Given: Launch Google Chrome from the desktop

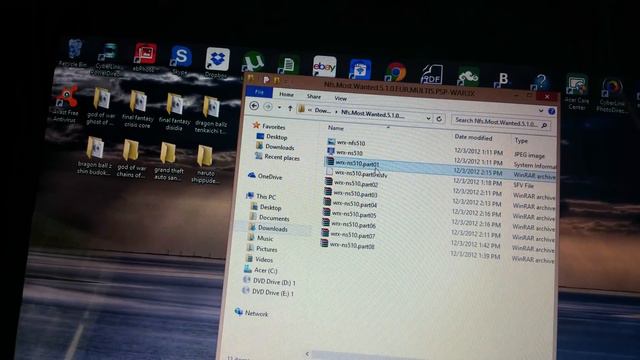Looking at the screenshot, I should point(396,71).
